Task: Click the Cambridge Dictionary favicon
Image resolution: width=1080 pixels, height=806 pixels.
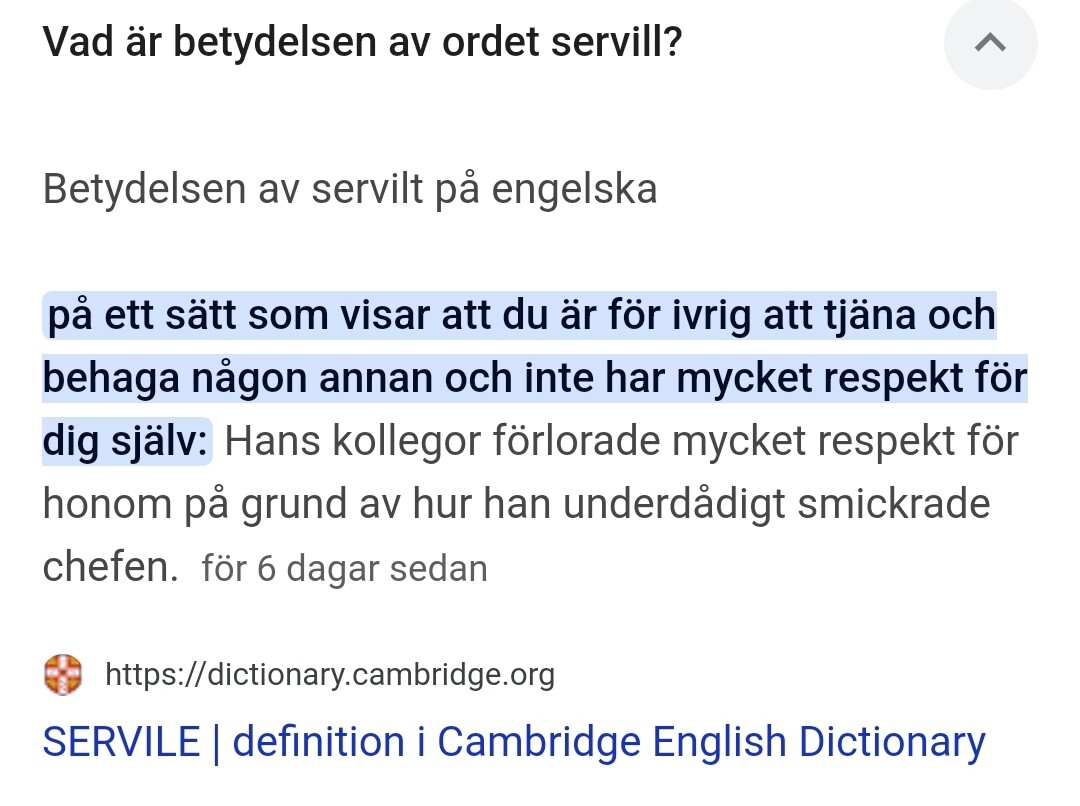Action: tap(64, 675)
